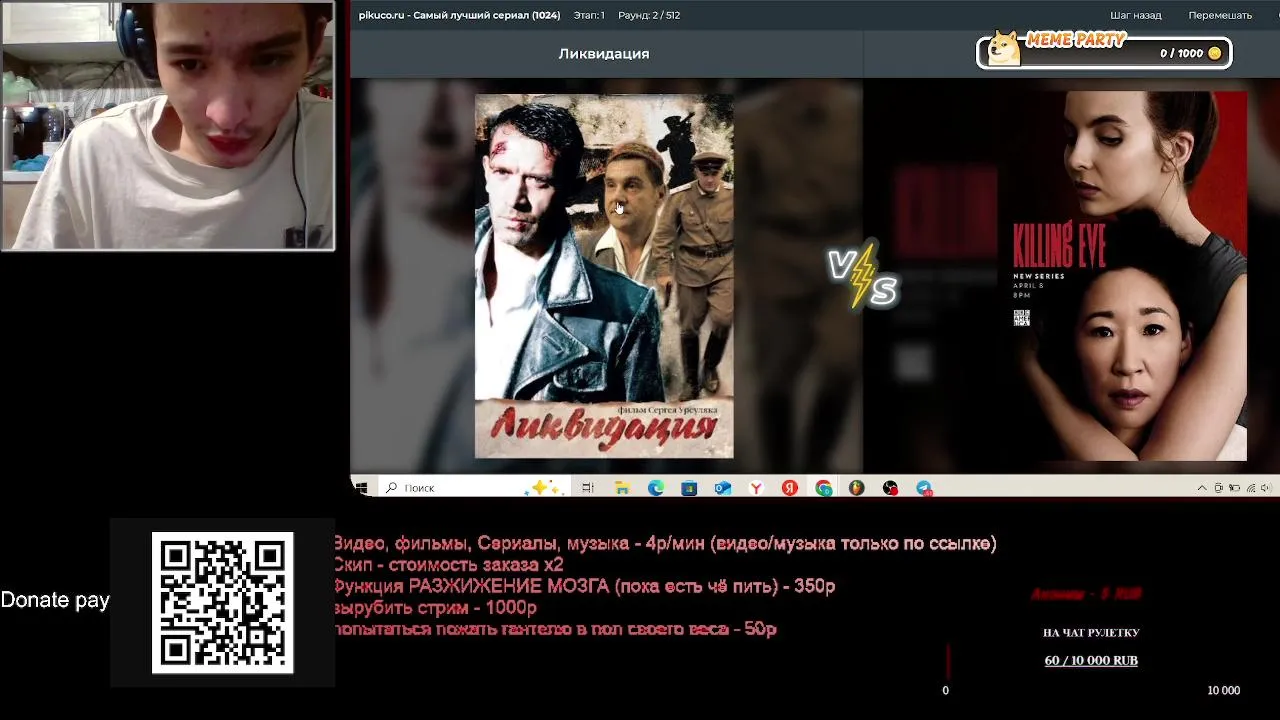Click the donation goal progress bar

[1091, 662]
